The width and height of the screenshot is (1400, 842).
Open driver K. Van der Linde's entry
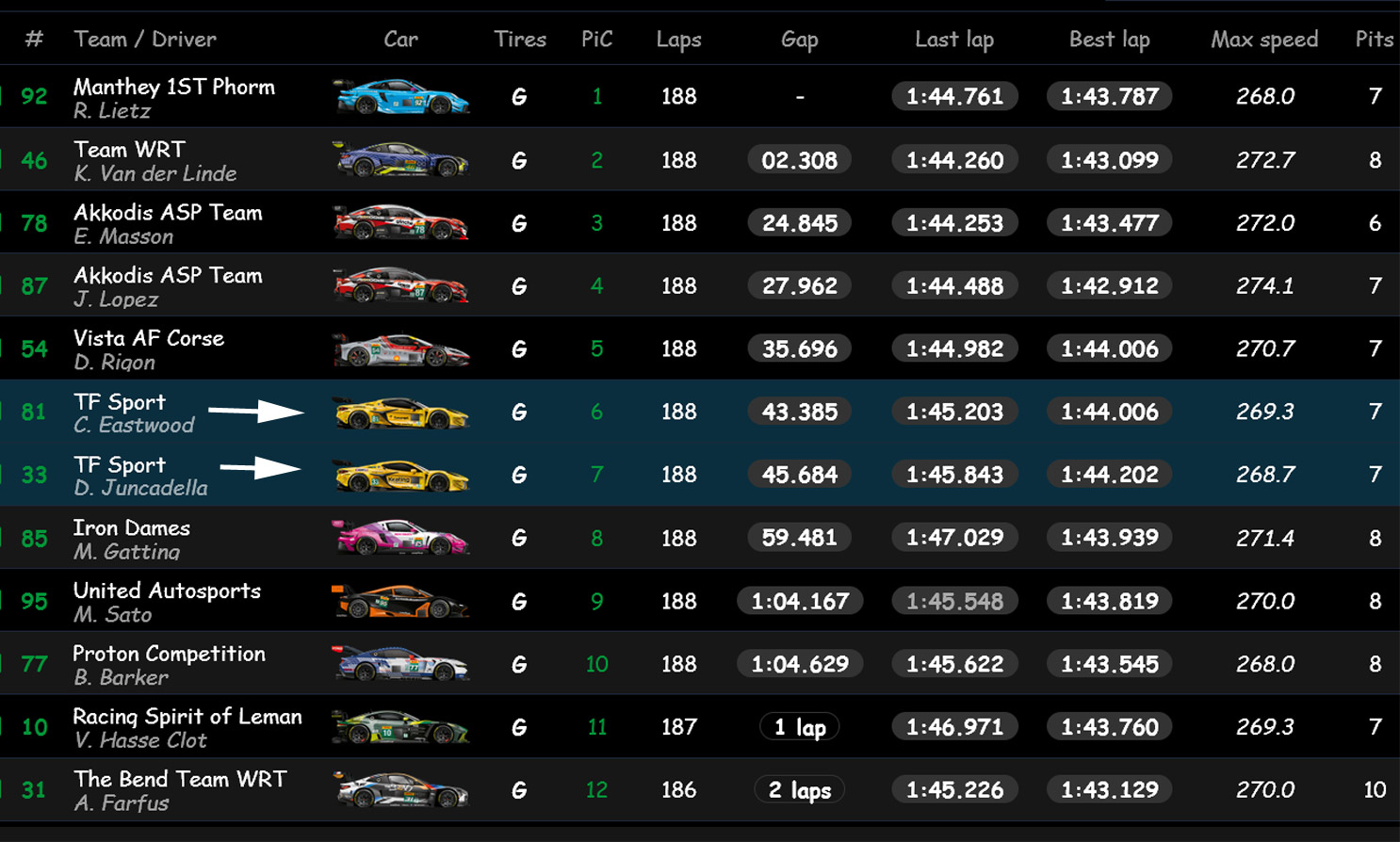point(155,173)
